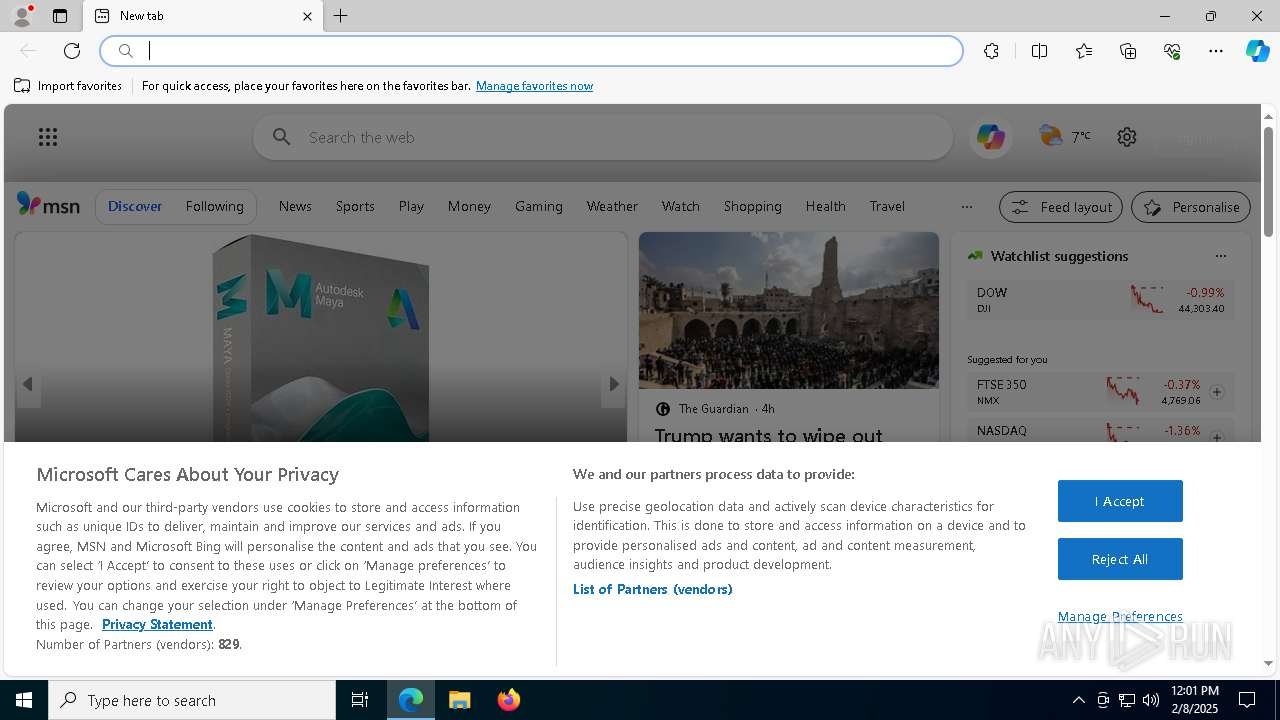Viewport: 1280px width, 720px height.
Task: Open Feed layout options
Action: click(1061, 207)
